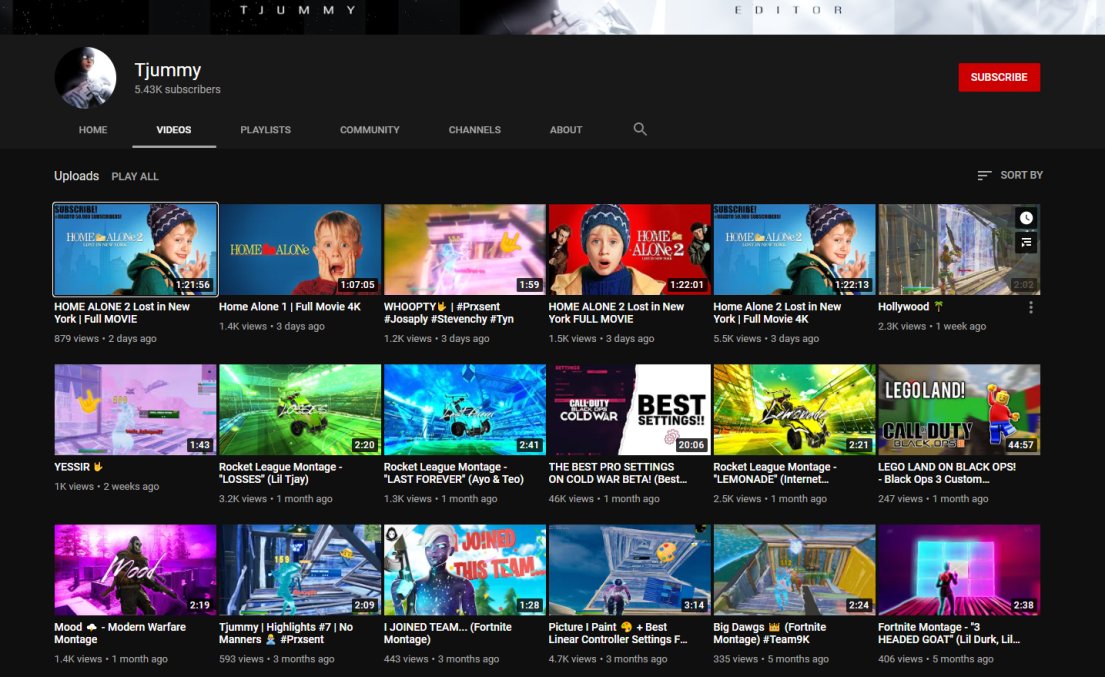
Task: Play the LEGOLAND Black Ops video thumbnail
Action: (x=958, y=409)
